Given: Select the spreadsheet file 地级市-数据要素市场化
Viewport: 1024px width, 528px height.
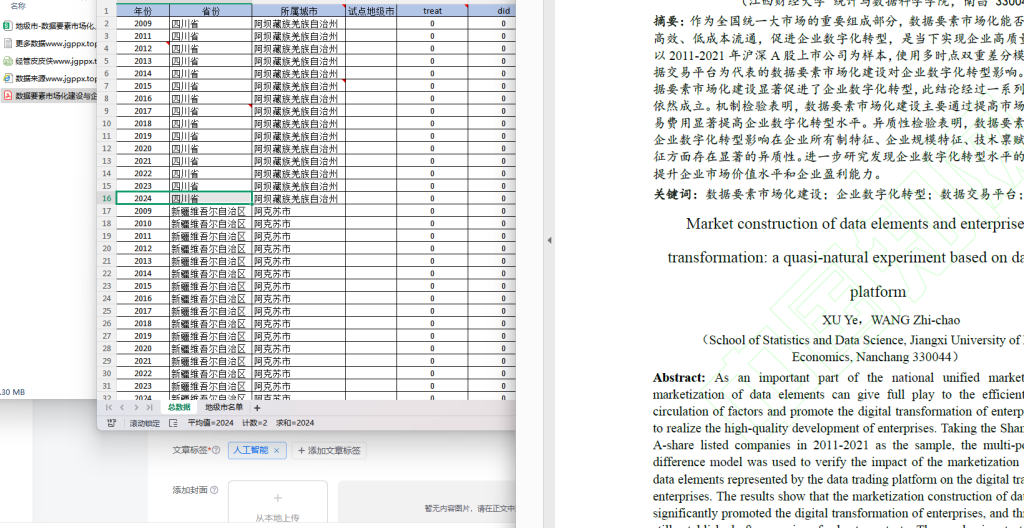Looking at the screenshot, I should click(x=50, y=25).
